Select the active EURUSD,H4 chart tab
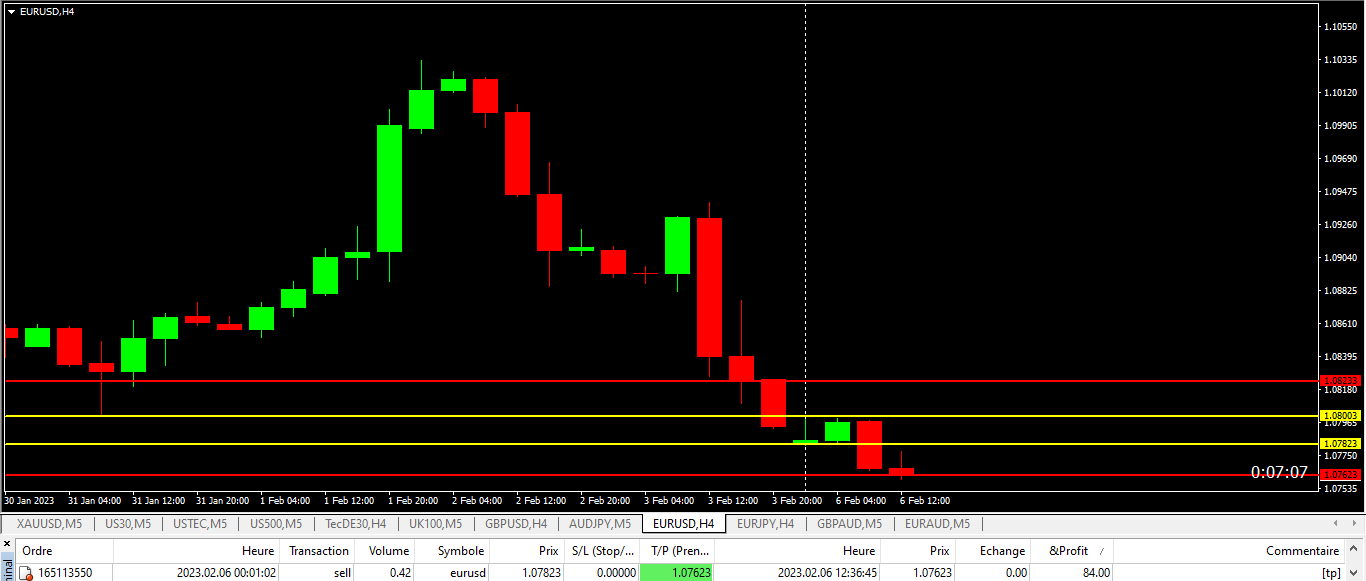 pos(684,523)
